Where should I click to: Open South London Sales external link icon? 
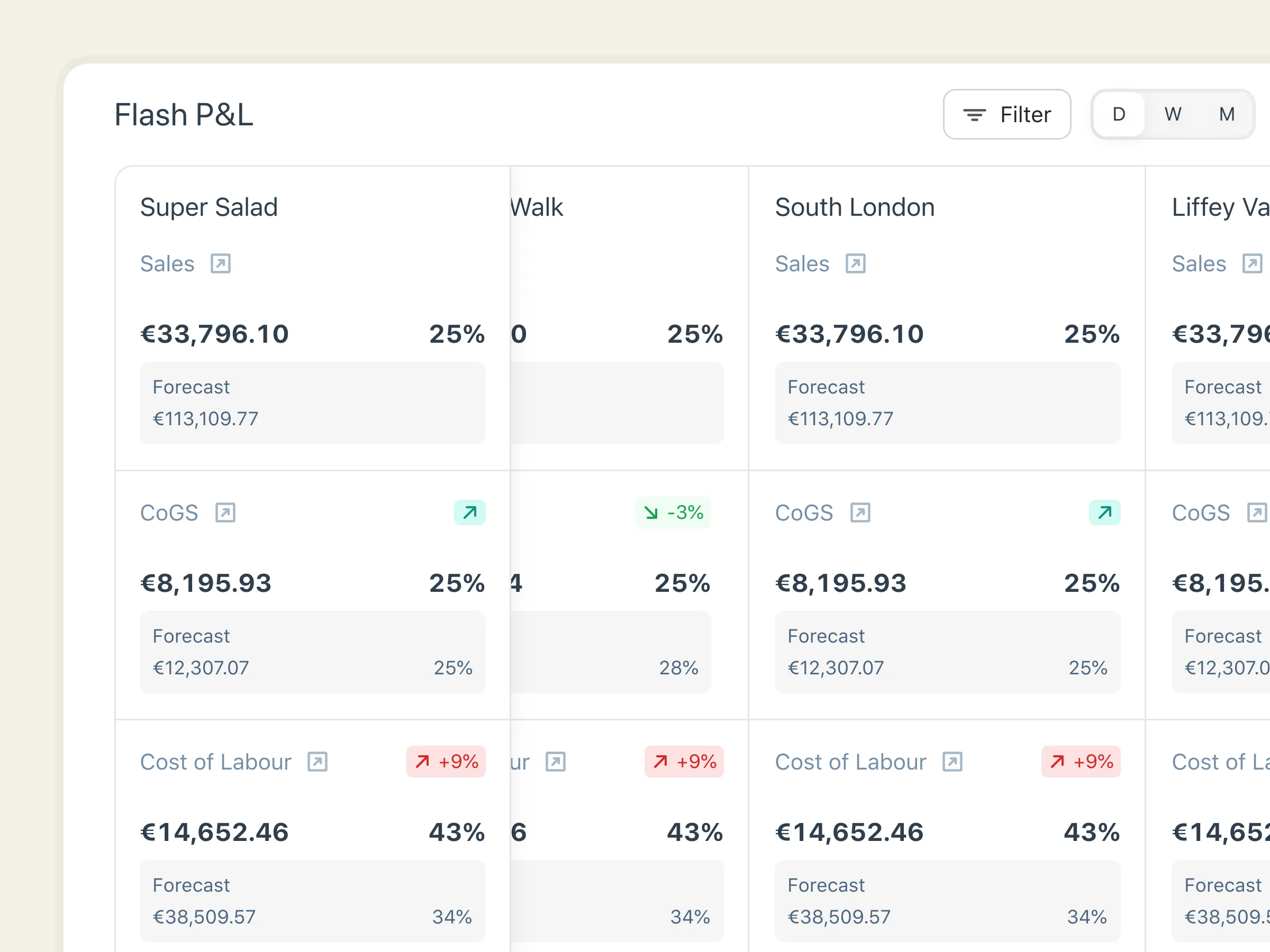[856, 264]
